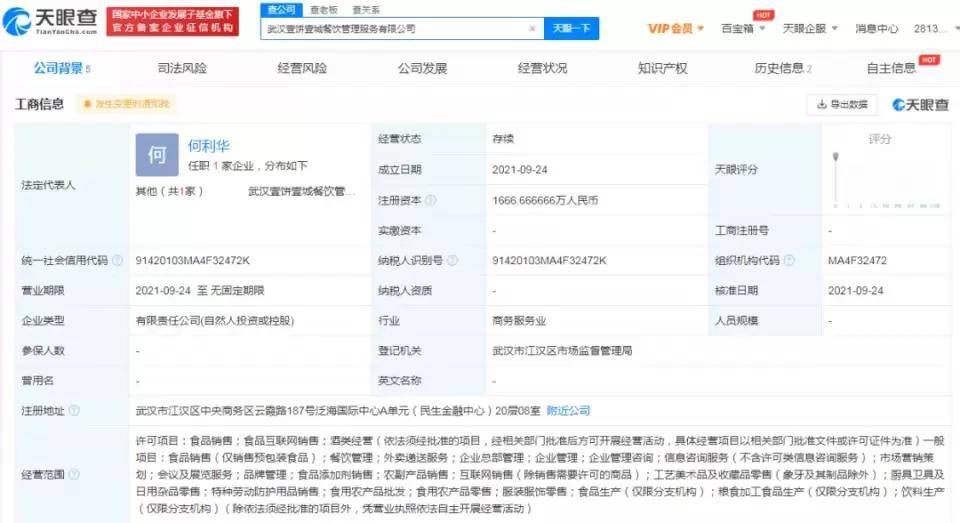Open help icon beside 组织机构代码
This screenshot has width=960, height=523.
click(789, 260)
